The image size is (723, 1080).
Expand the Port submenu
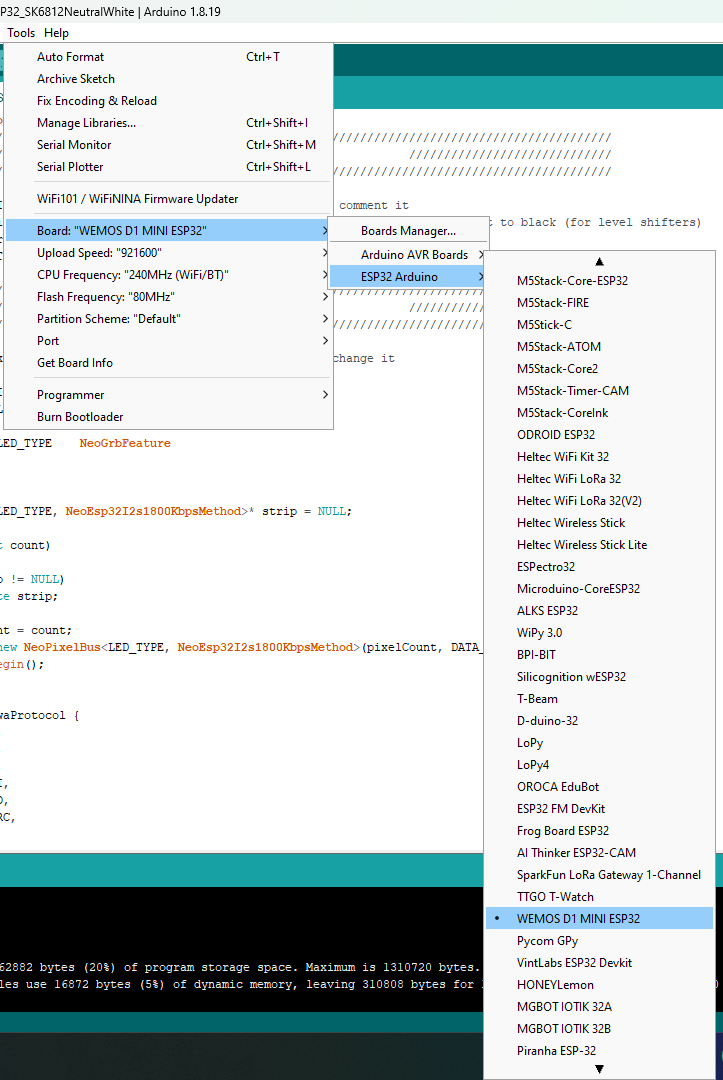(x=169, y=340)
